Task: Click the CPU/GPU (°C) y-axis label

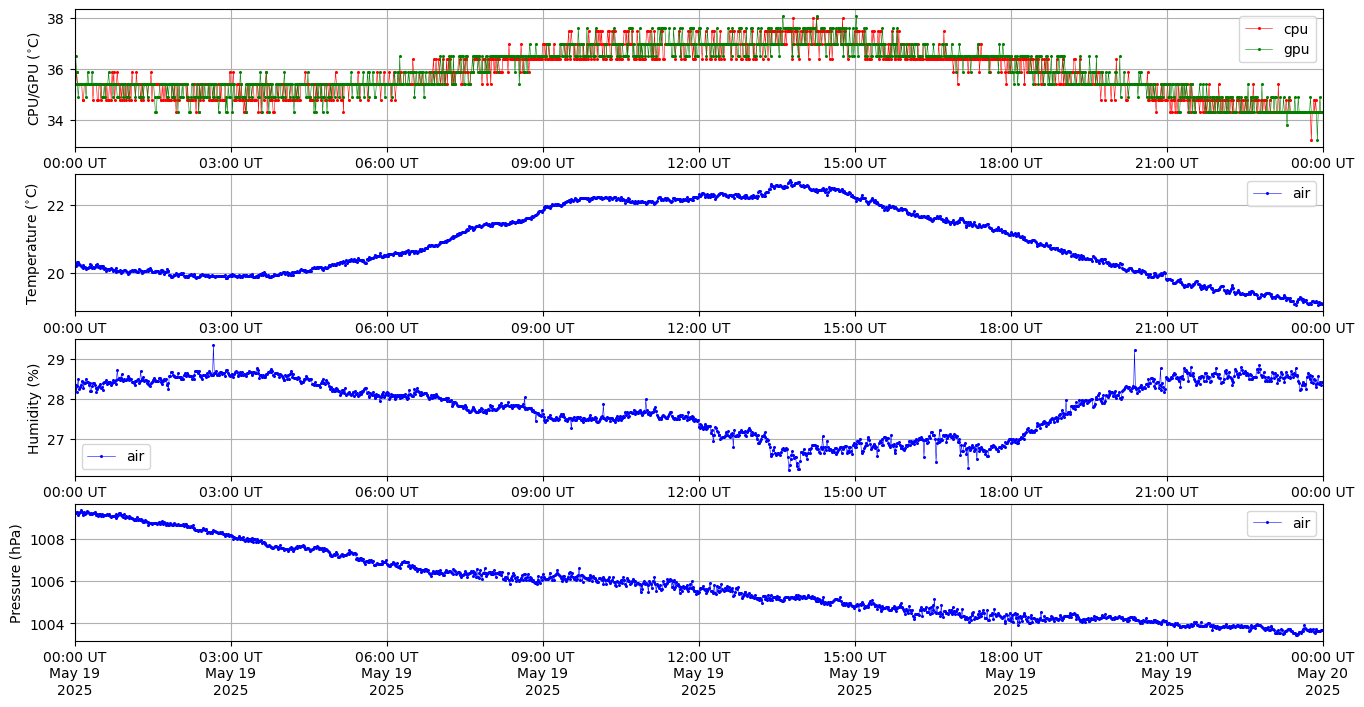Action: (x=33, y=79)
